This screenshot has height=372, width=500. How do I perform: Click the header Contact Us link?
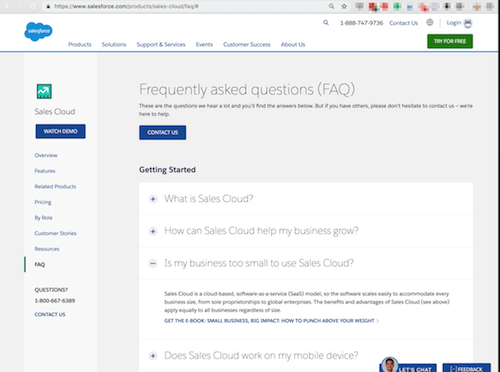pos(403,23)
